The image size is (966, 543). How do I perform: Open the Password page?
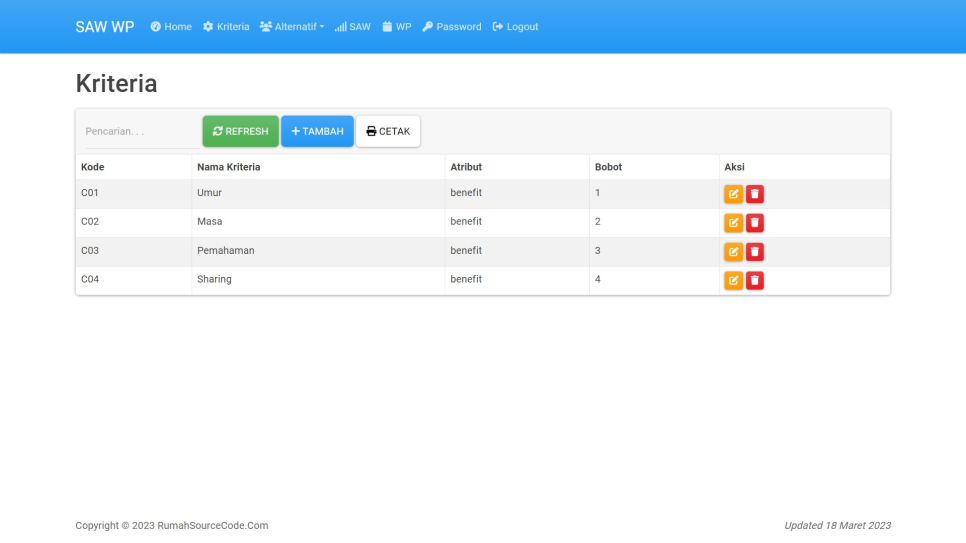[452, 27]
